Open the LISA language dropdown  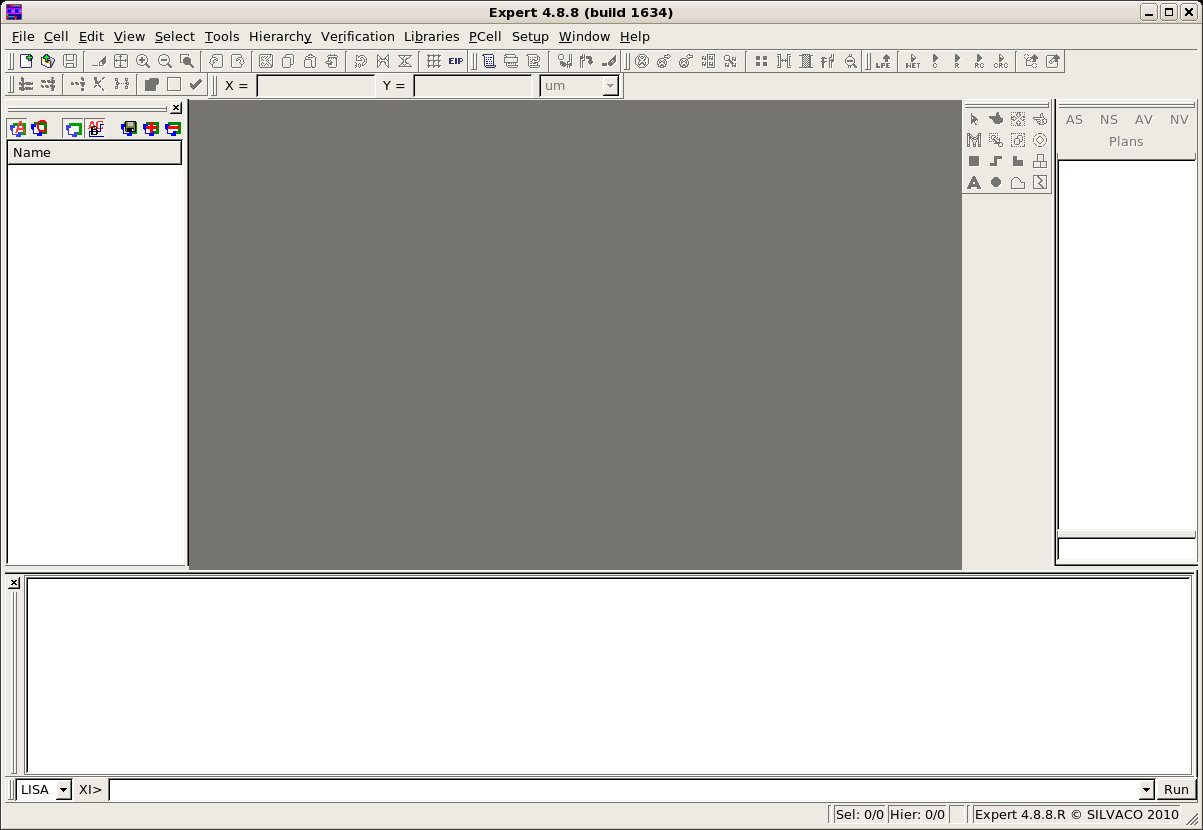coord(63,790)
